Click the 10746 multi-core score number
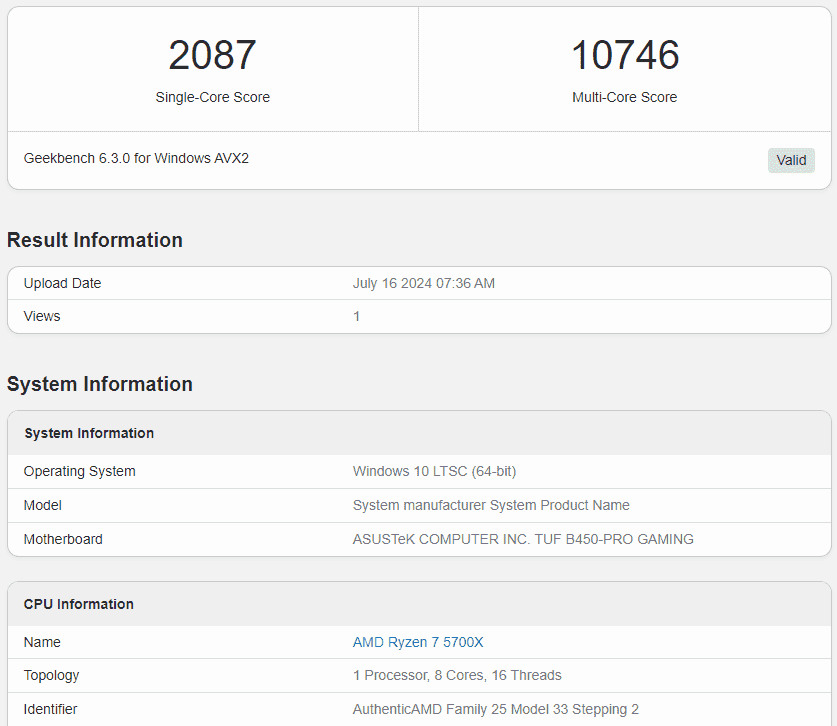Screen dimensions: 837x726 (x=625, y=55)
